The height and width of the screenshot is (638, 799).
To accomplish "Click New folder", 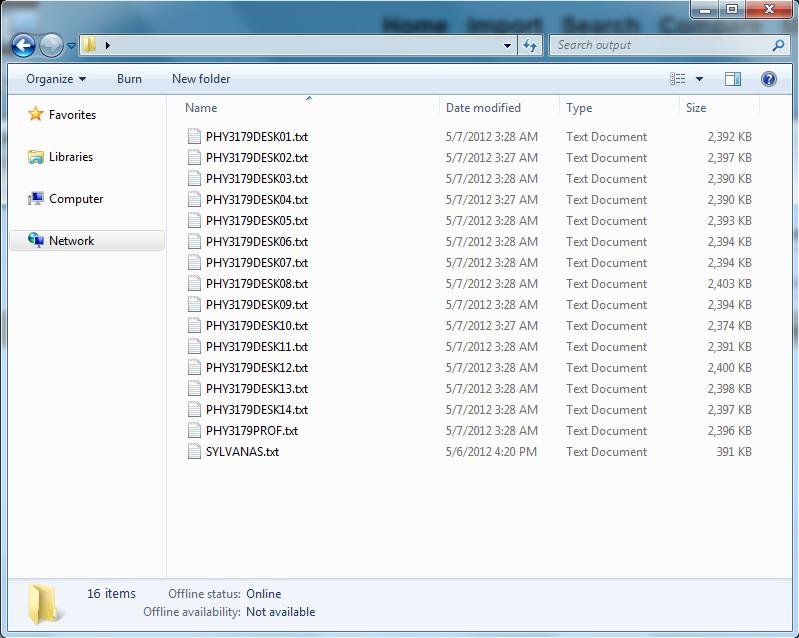I will (x=201, y=79).
